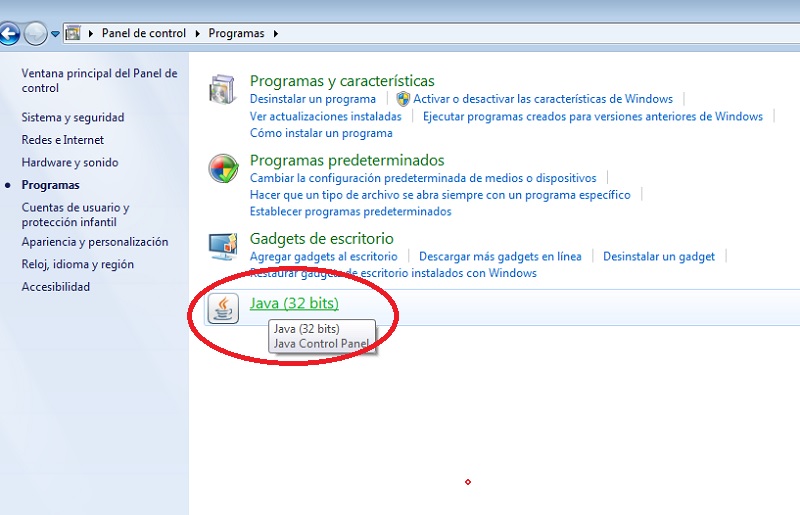Open Programas predeterminados heading
Image resolution: width=800 pixels, height=515 pixels.
tap(347, 160)
